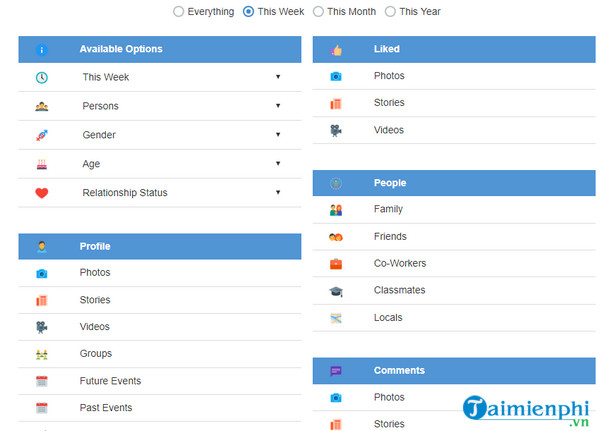
Task: Choose the This Month radio option
Action: (318, 12)
